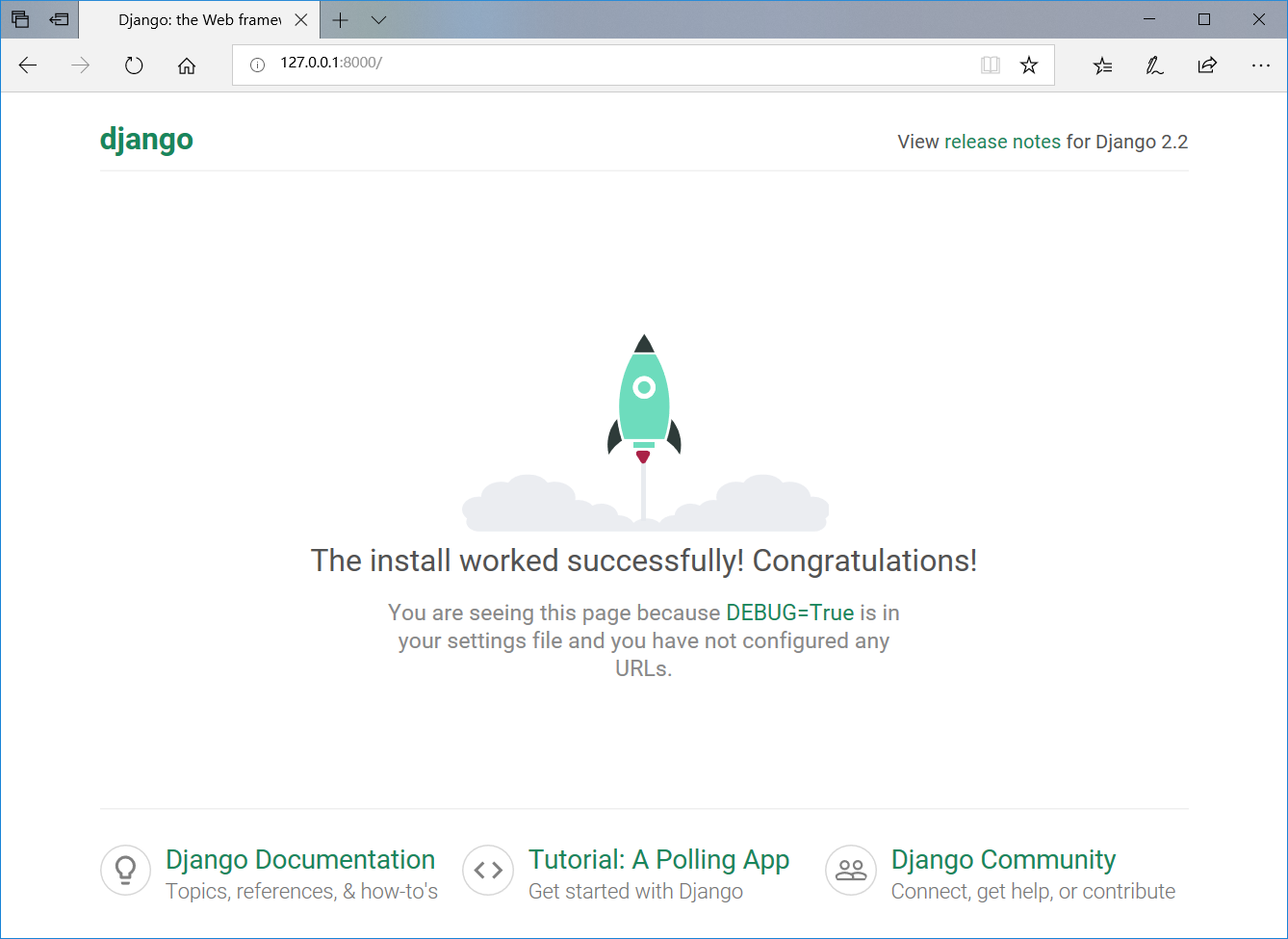The width and height of the screenshot is (1288, 939).
Task: Click the people community icon
Action: (851, 871)
